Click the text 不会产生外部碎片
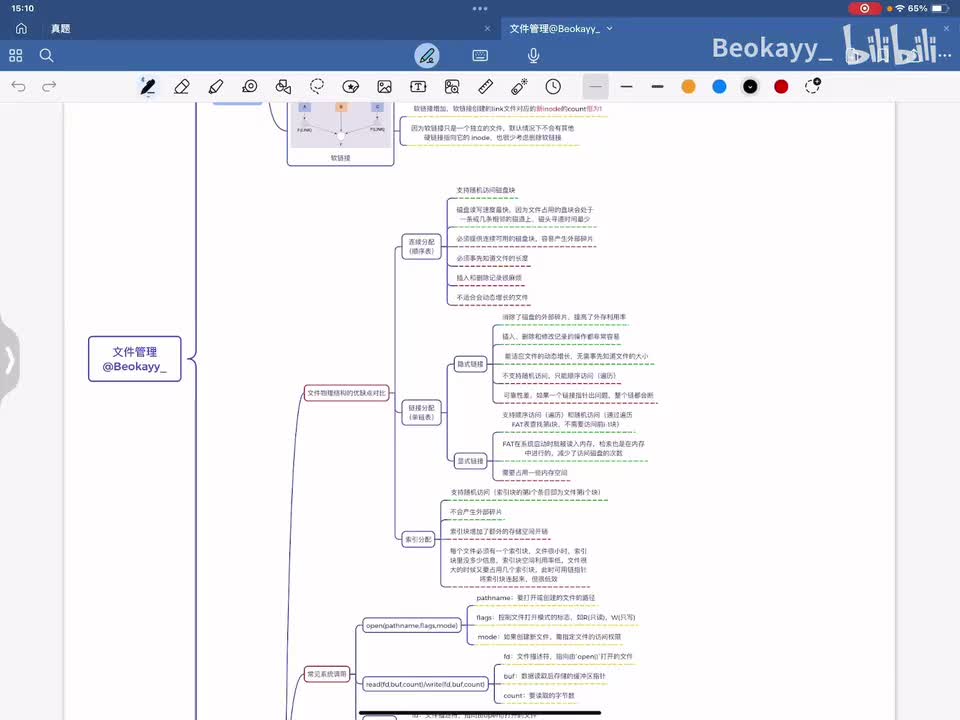The image size is (960, 720). pyautogui.click(x=476, y=512)
